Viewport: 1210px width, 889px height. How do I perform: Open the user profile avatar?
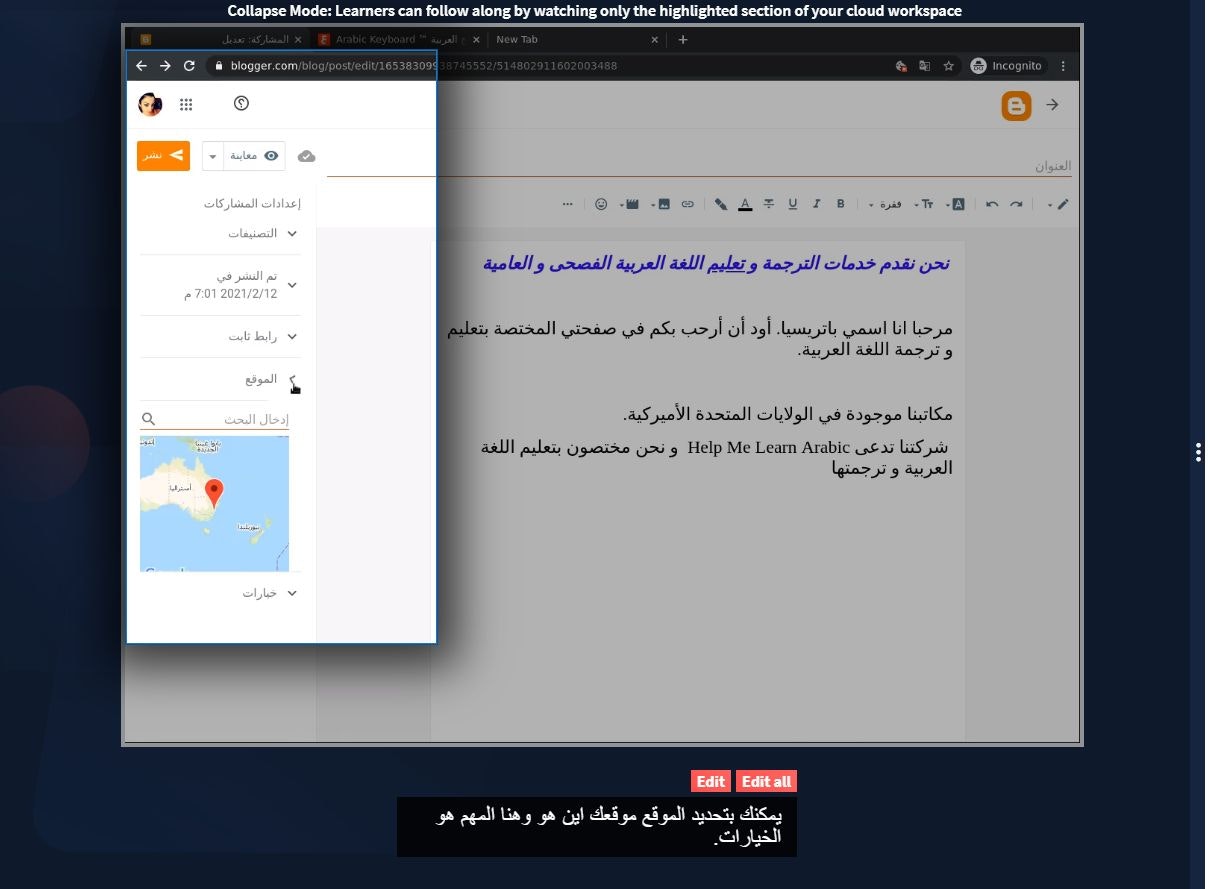click(x=150, y=105)
